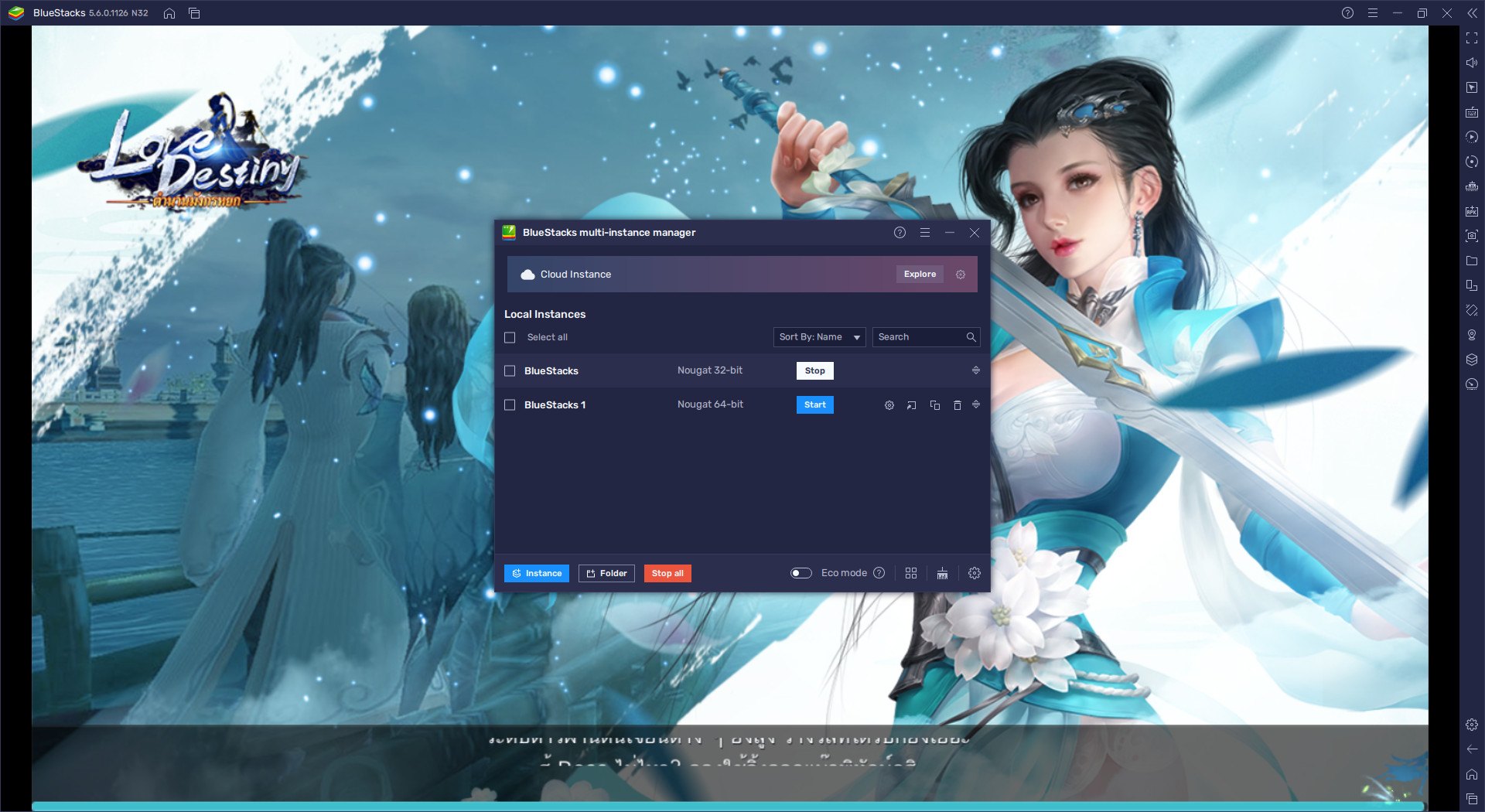The height and width of the screenshot is (812, 1485).
Task: Minimize the multi-instance manager window
Action: click(950, 233)
